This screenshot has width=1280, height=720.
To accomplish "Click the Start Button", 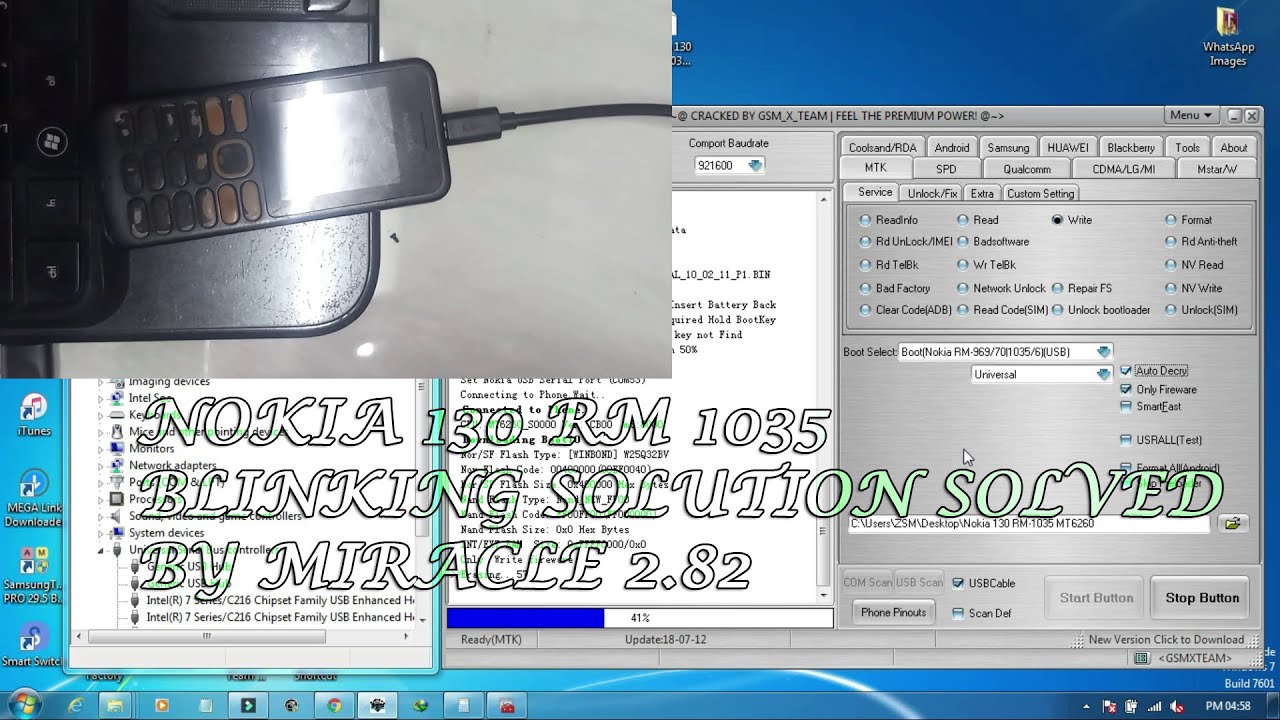I will [x=1096, y=598].
